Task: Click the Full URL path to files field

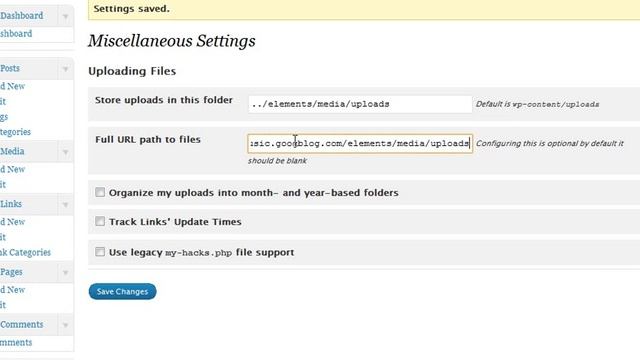Action: coord(360,144)
